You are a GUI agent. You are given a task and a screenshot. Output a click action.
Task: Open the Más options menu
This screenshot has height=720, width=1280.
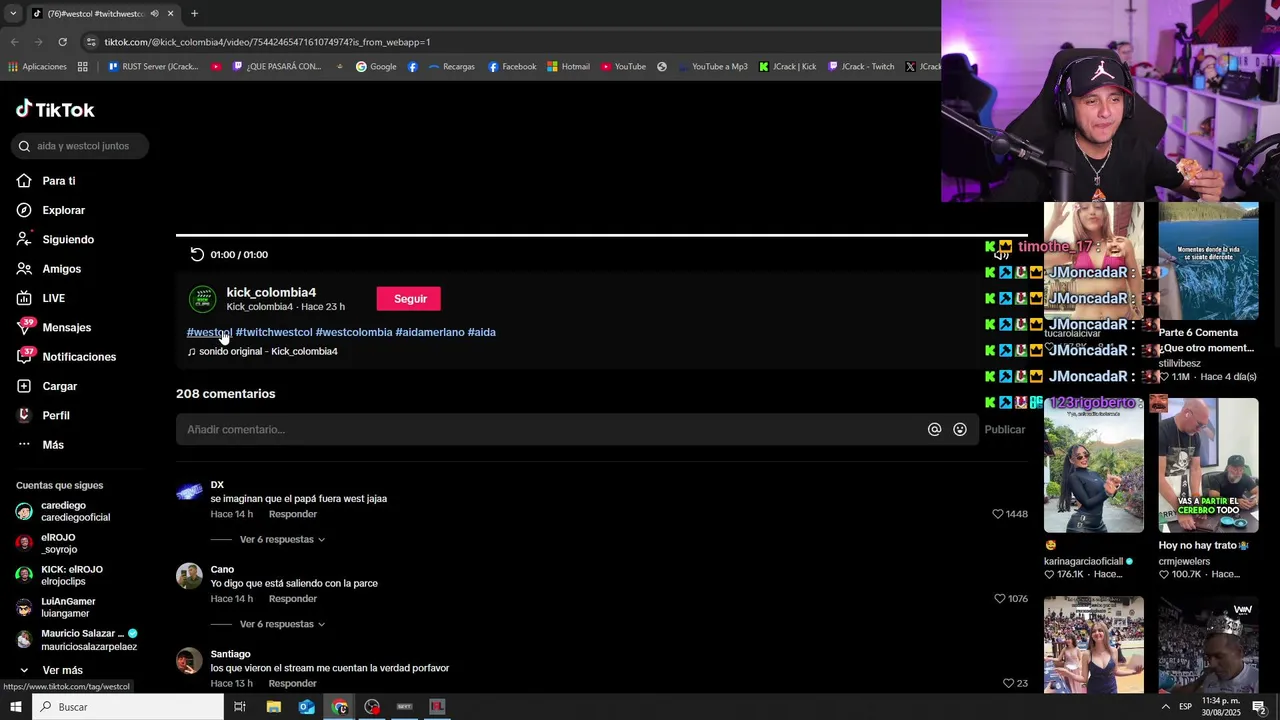40,445
